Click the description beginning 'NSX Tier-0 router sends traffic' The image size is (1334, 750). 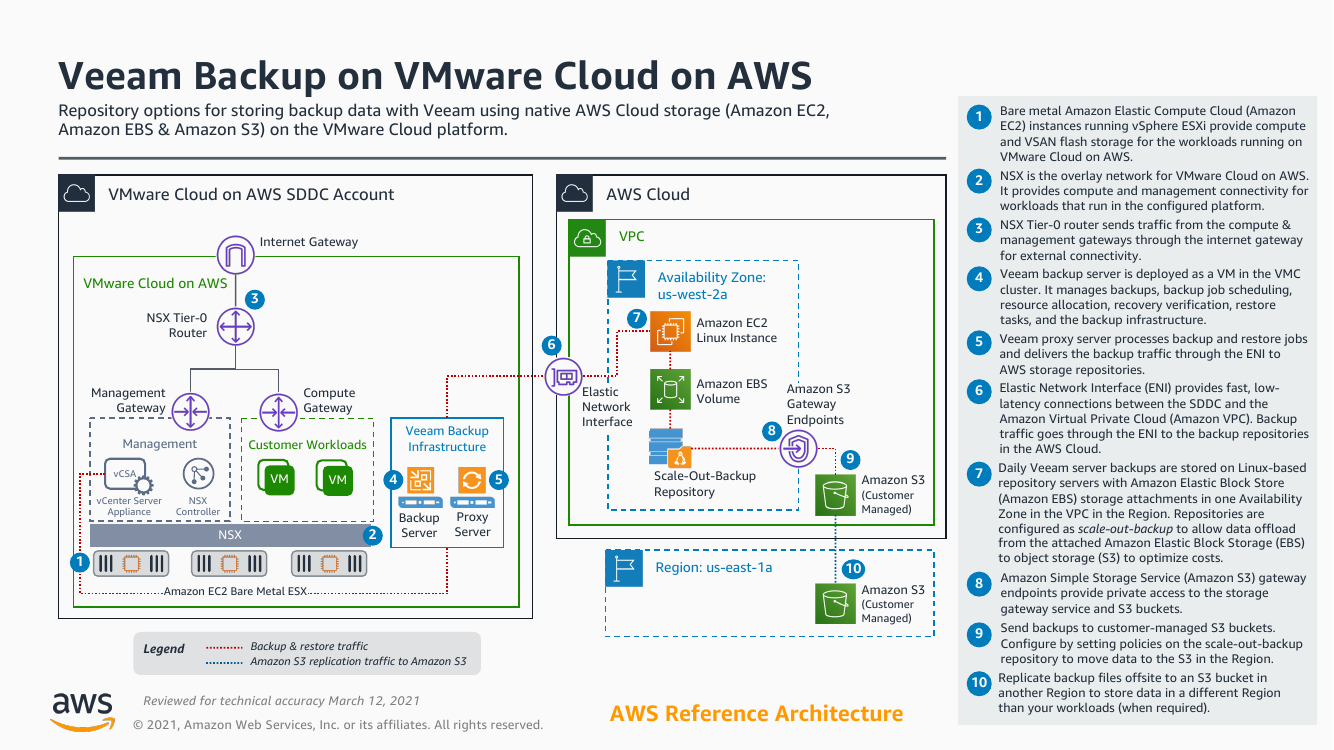[1151, 240]
